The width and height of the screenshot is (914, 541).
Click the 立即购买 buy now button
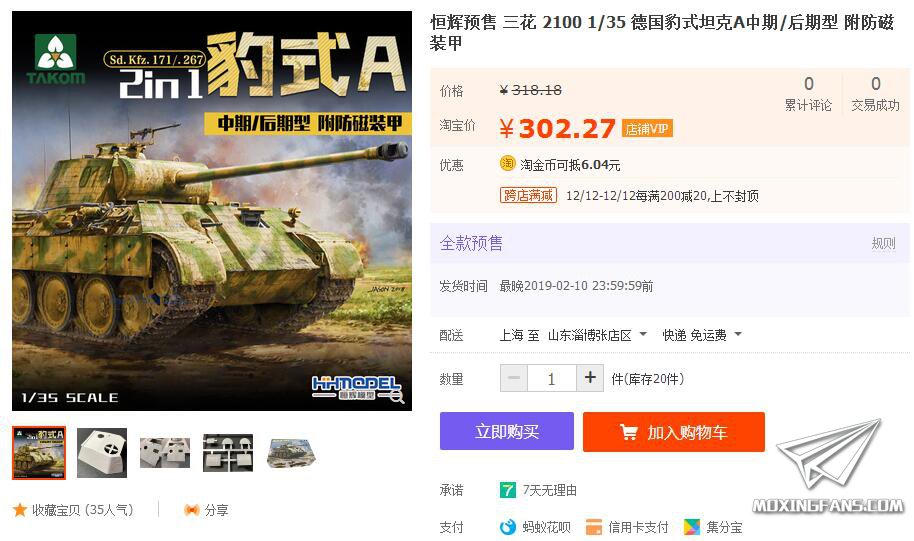point(507,431)
